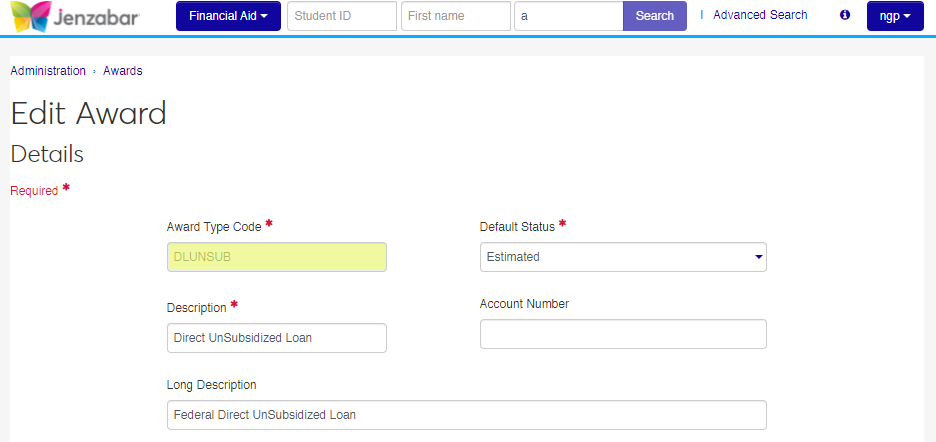
Task: Open Advanced Search link
Action: coord(760,15)
